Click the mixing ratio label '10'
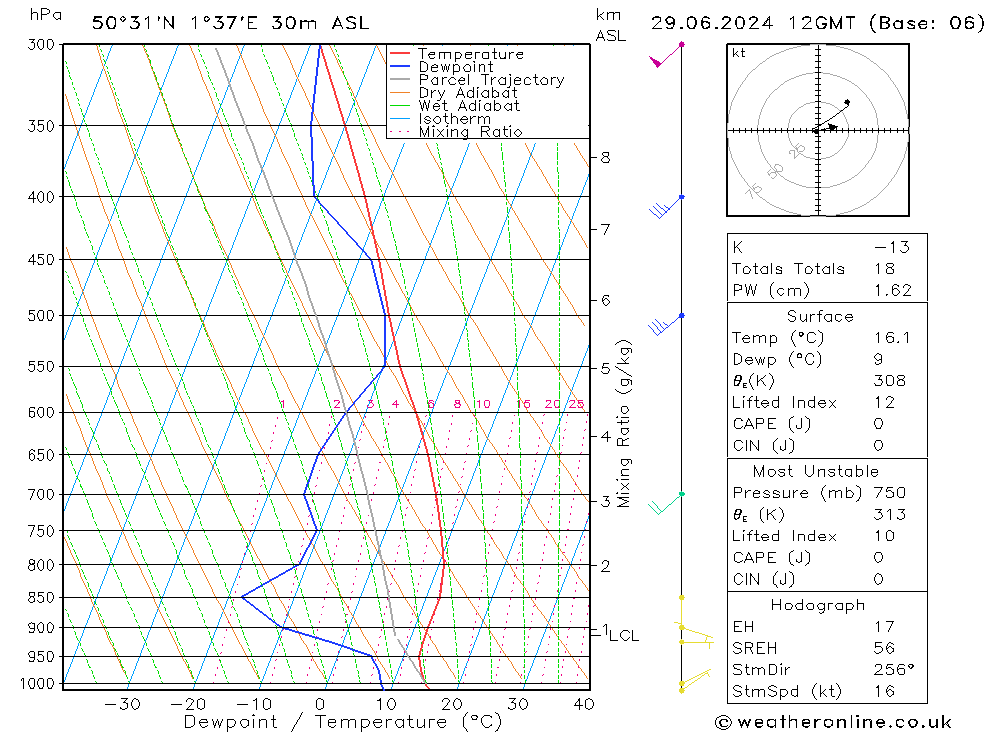The image size is (1000, 733). [483, 404]
